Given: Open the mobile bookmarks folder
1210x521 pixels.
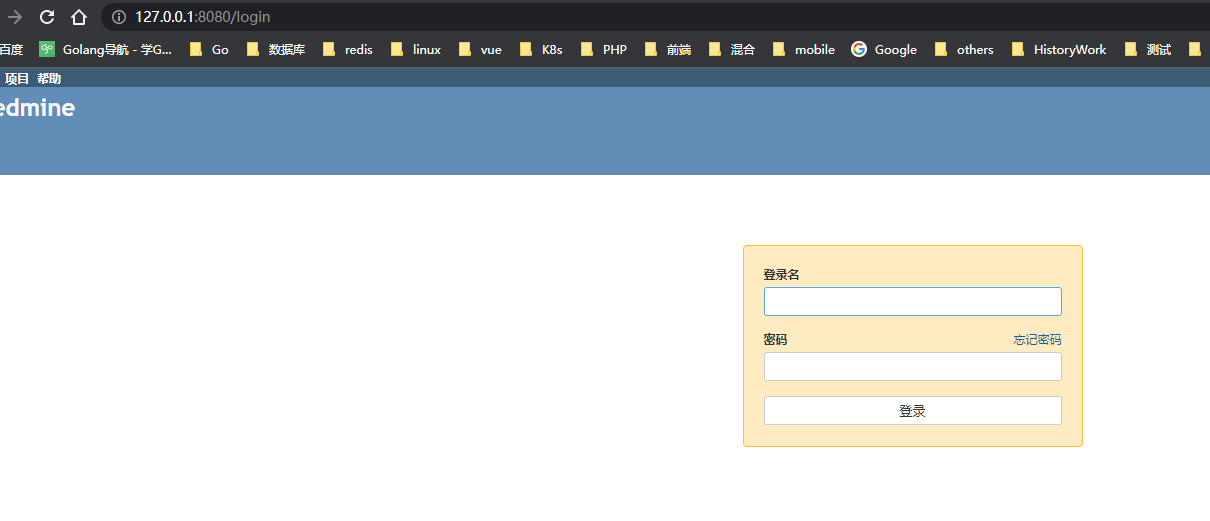Looking at the screenshot, I should point(803,49).
